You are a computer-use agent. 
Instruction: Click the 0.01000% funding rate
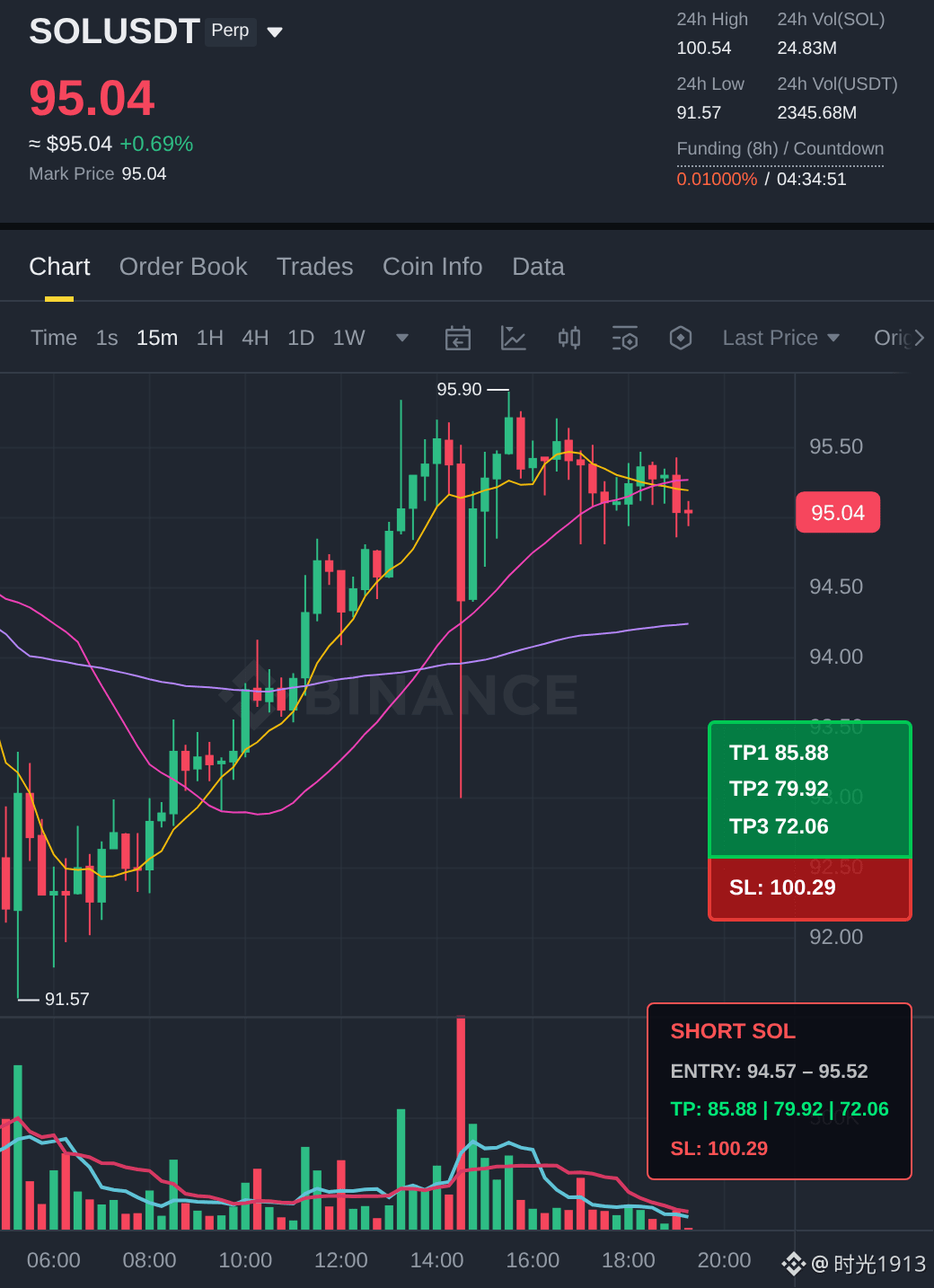(x=717, y=179)
